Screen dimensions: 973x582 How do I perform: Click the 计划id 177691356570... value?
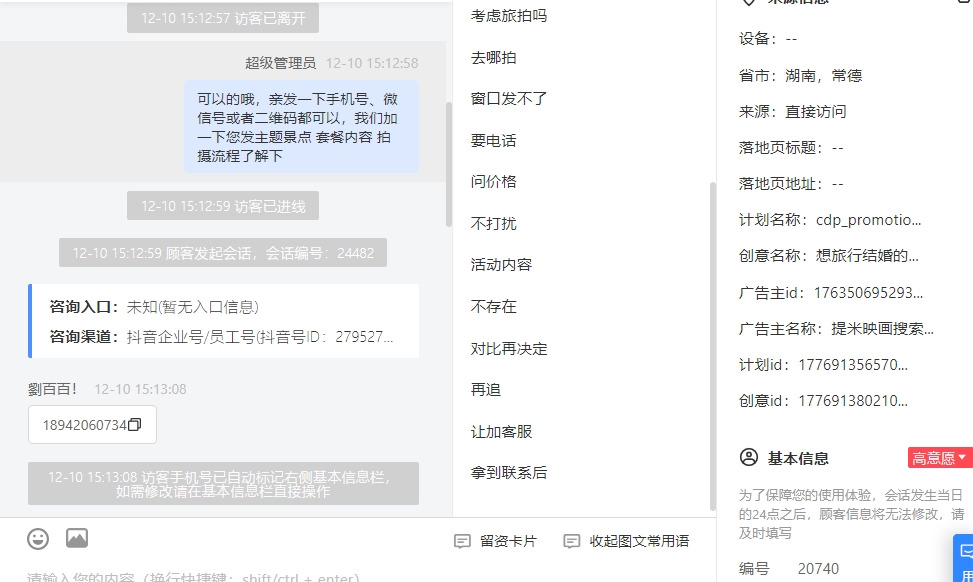[853, 364]
